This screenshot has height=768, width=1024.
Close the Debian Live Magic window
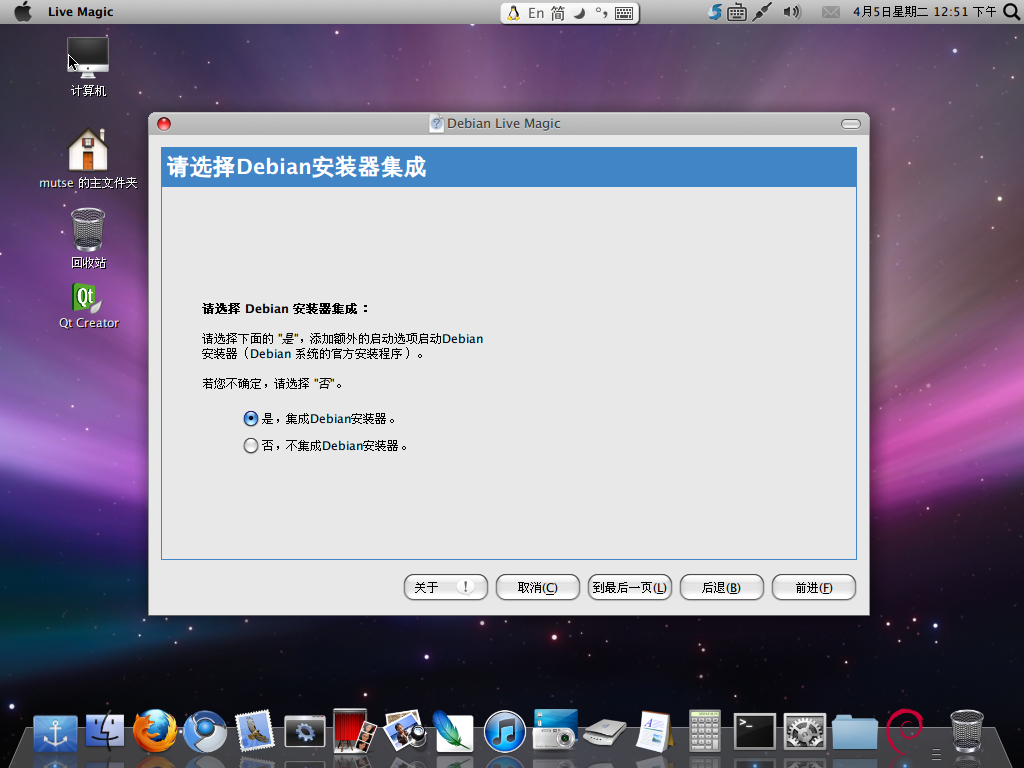164,124
